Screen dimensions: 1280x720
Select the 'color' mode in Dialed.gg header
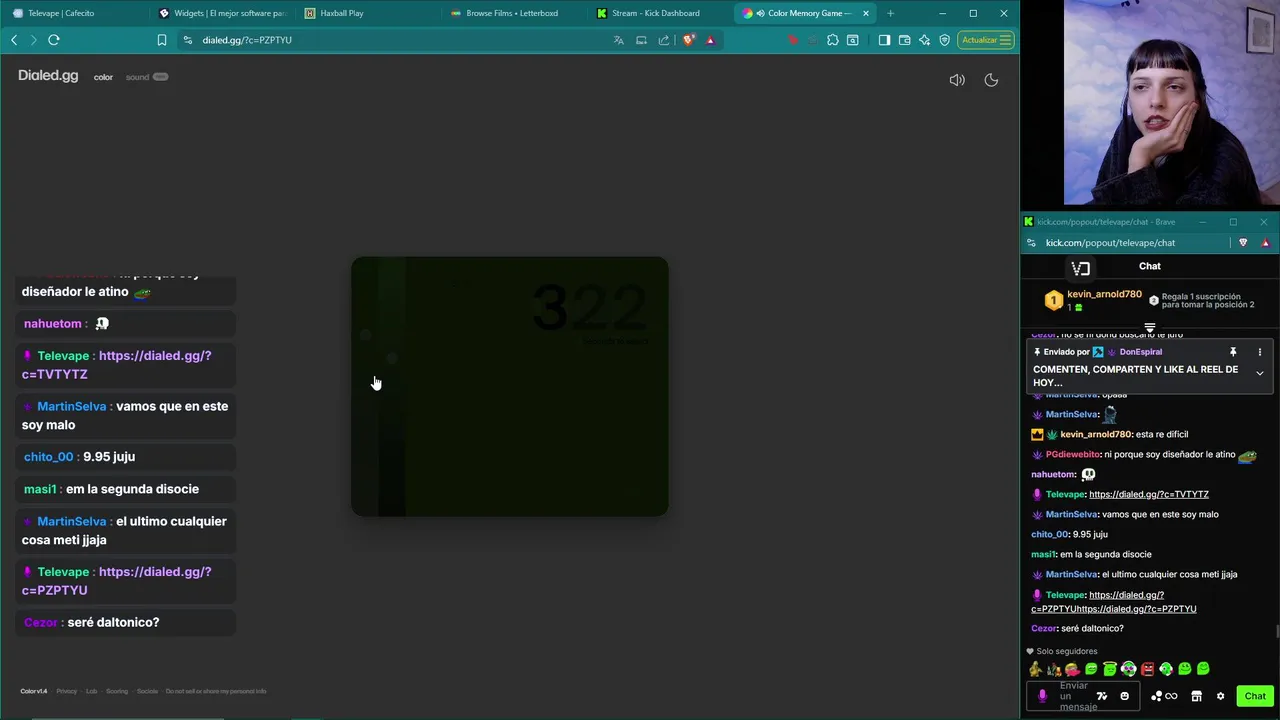[103, 77]
